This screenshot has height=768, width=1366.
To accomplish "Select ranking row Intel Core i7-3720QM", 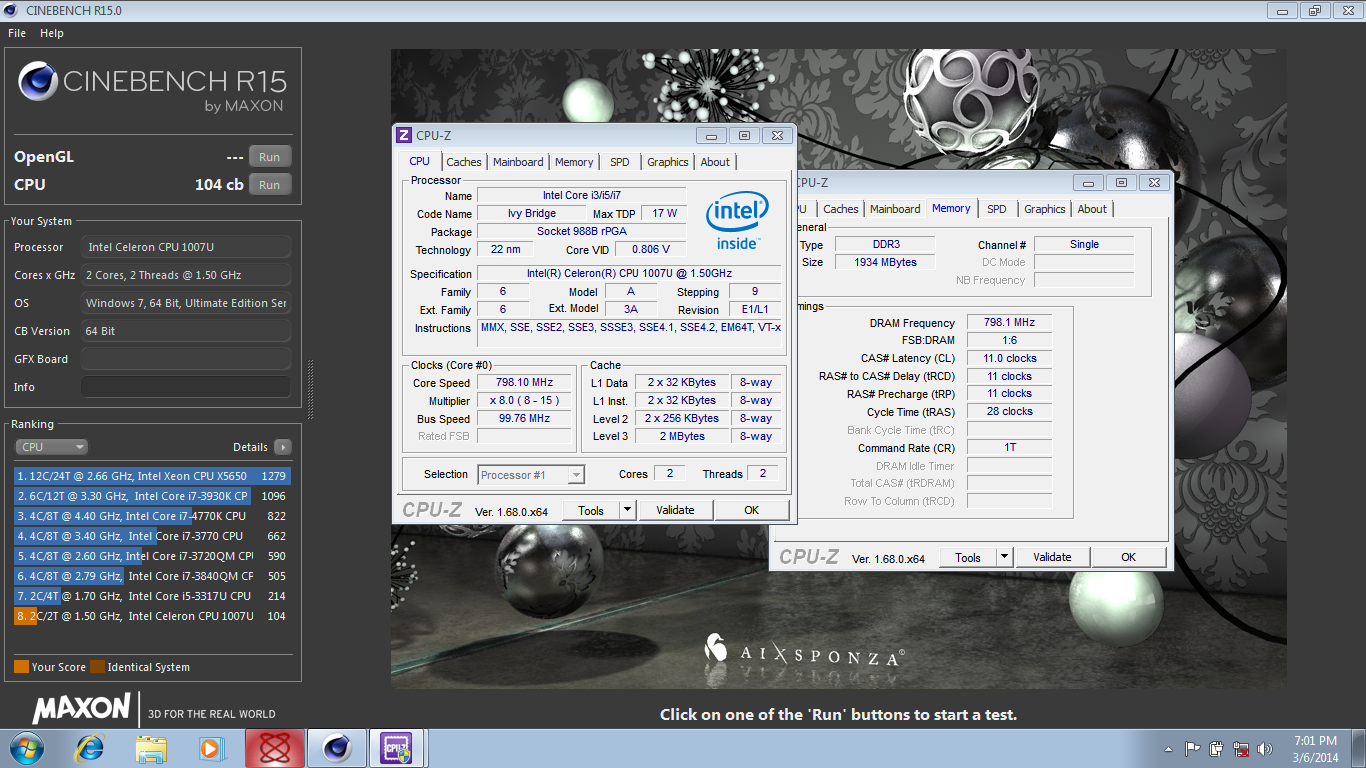I will [x=152, y=556].
